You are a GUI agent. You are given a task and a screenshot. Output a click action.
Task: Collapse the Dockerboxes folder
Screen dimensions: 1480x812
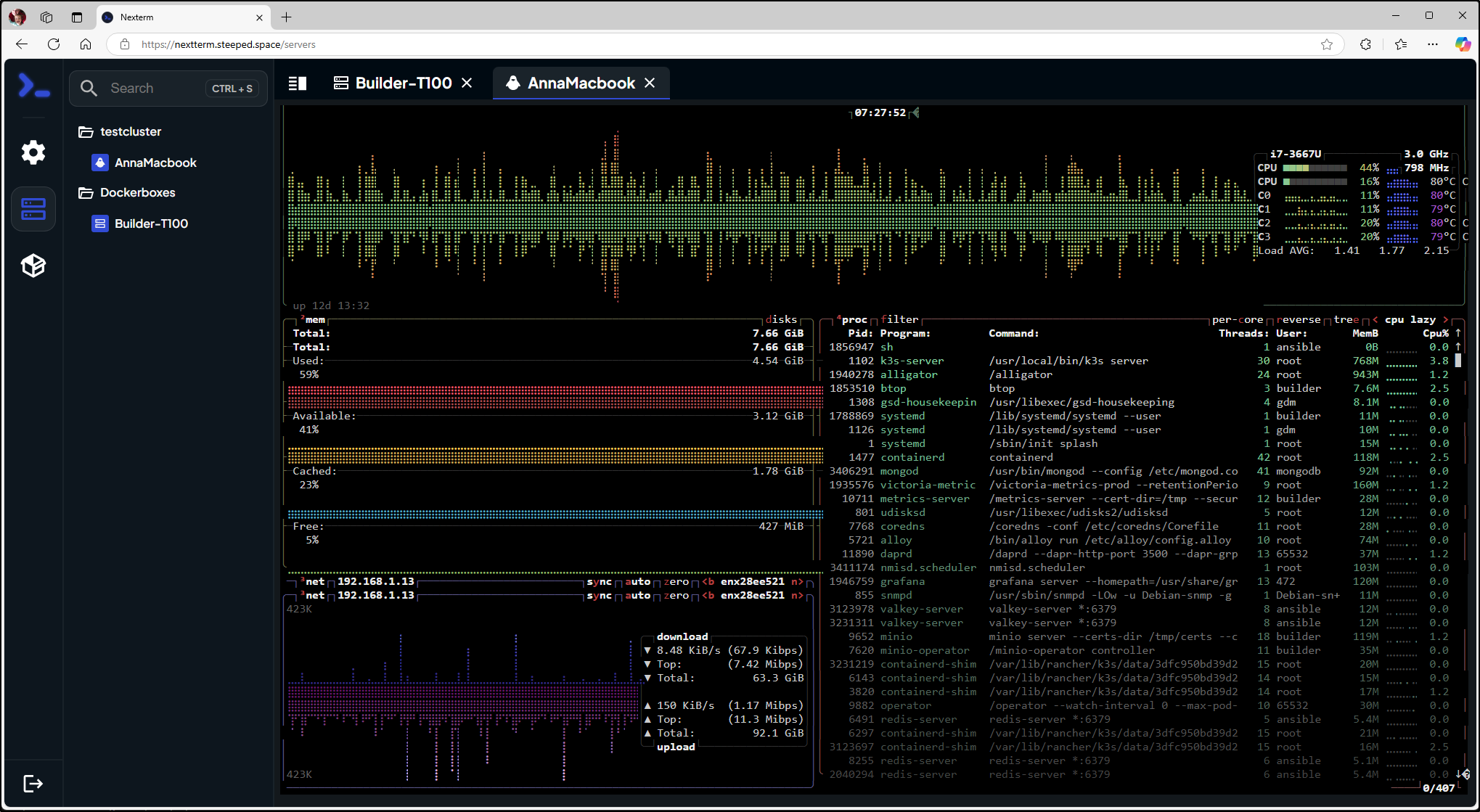pos(127,192)
